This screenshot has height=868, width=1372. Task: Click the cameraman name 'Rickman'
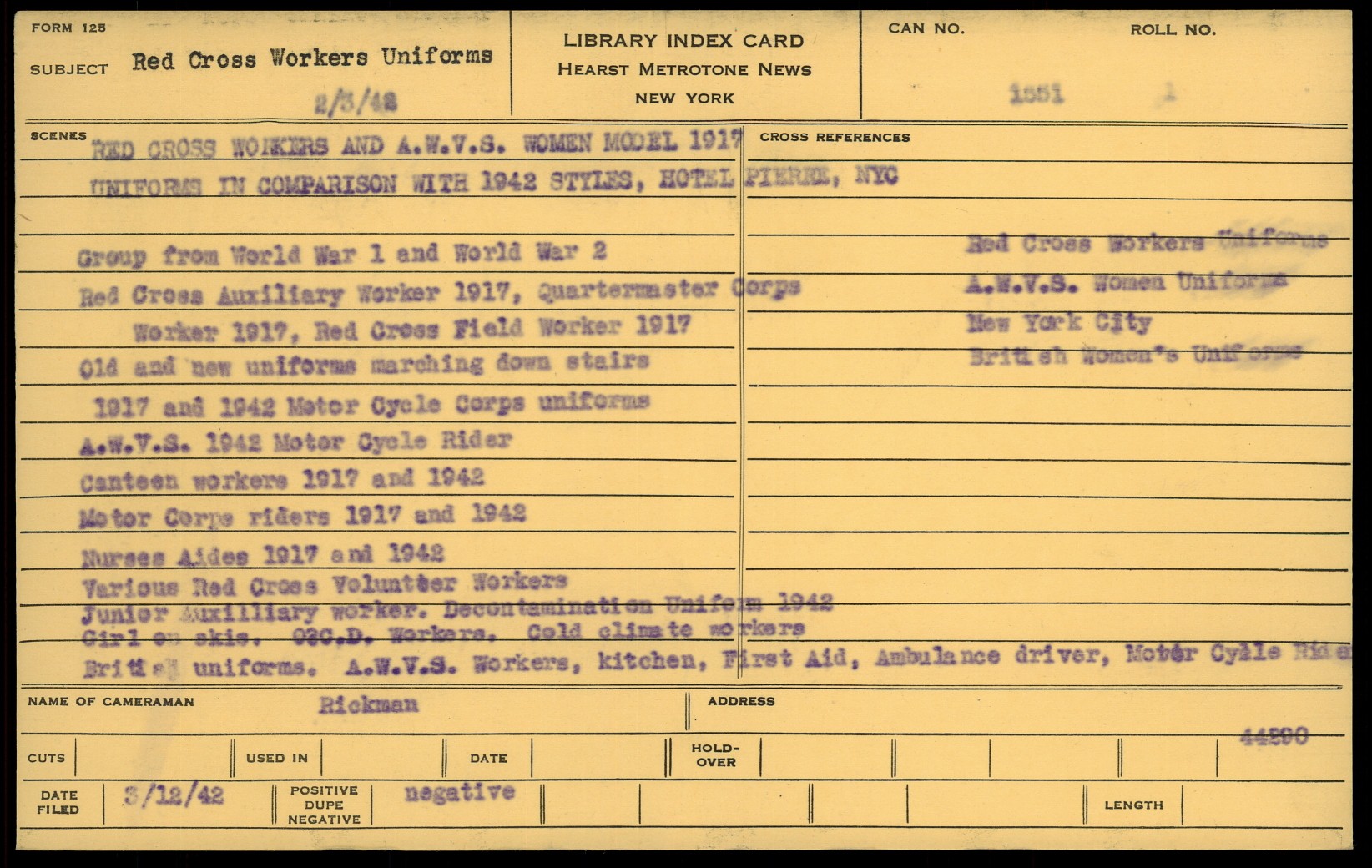(368, 705)
